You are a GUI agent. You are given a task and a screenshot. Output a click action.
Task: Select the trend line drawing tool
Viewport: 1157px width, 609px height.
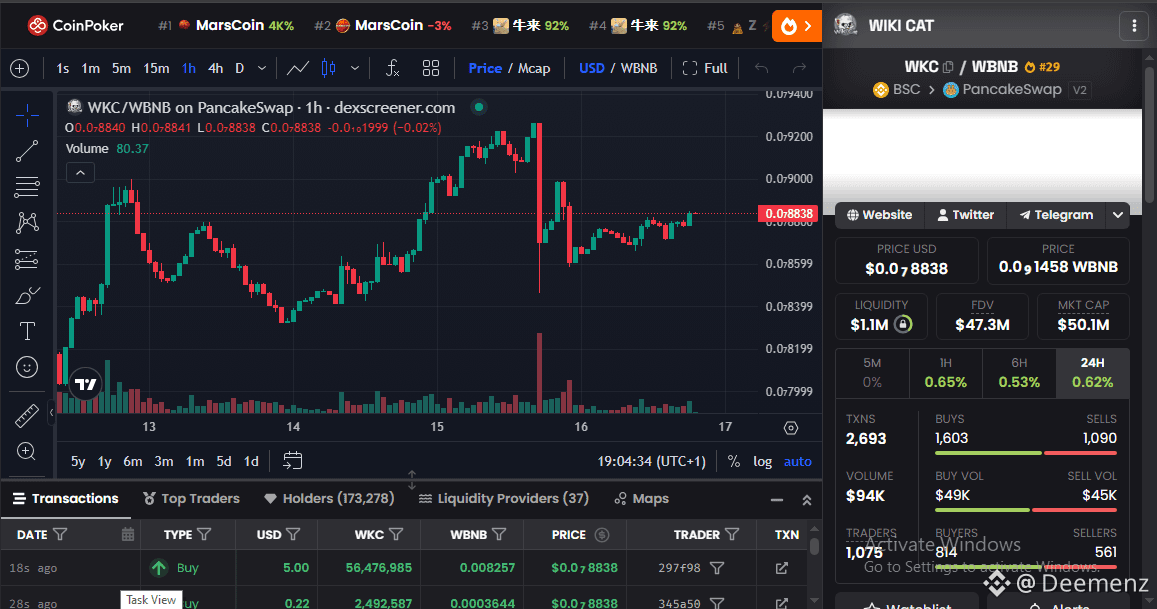[x=27, y=151]
